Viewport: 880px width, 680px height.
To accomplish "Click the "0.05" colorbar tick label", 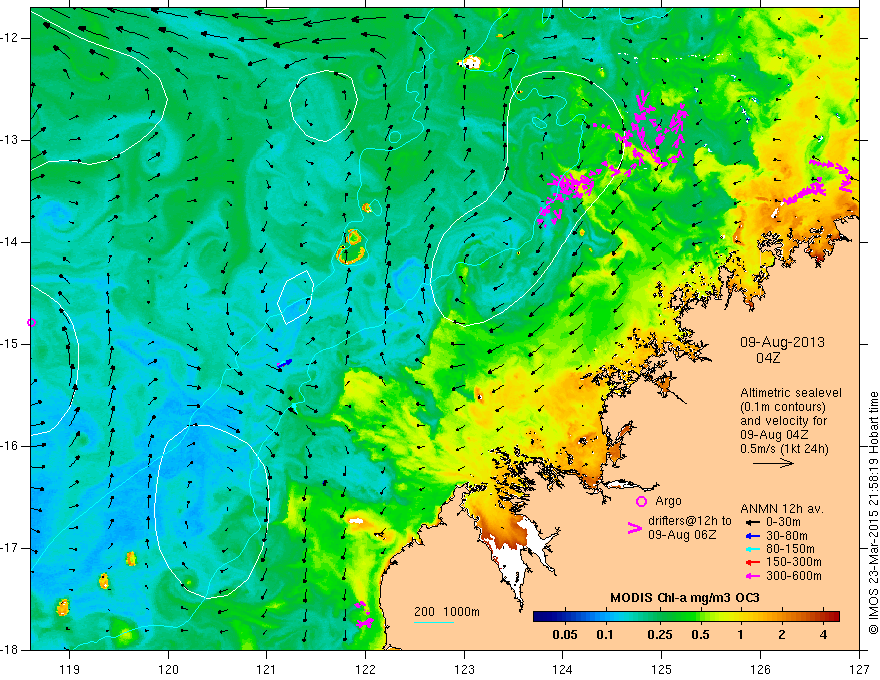I will pyautogui.click(x=565, y=635).
